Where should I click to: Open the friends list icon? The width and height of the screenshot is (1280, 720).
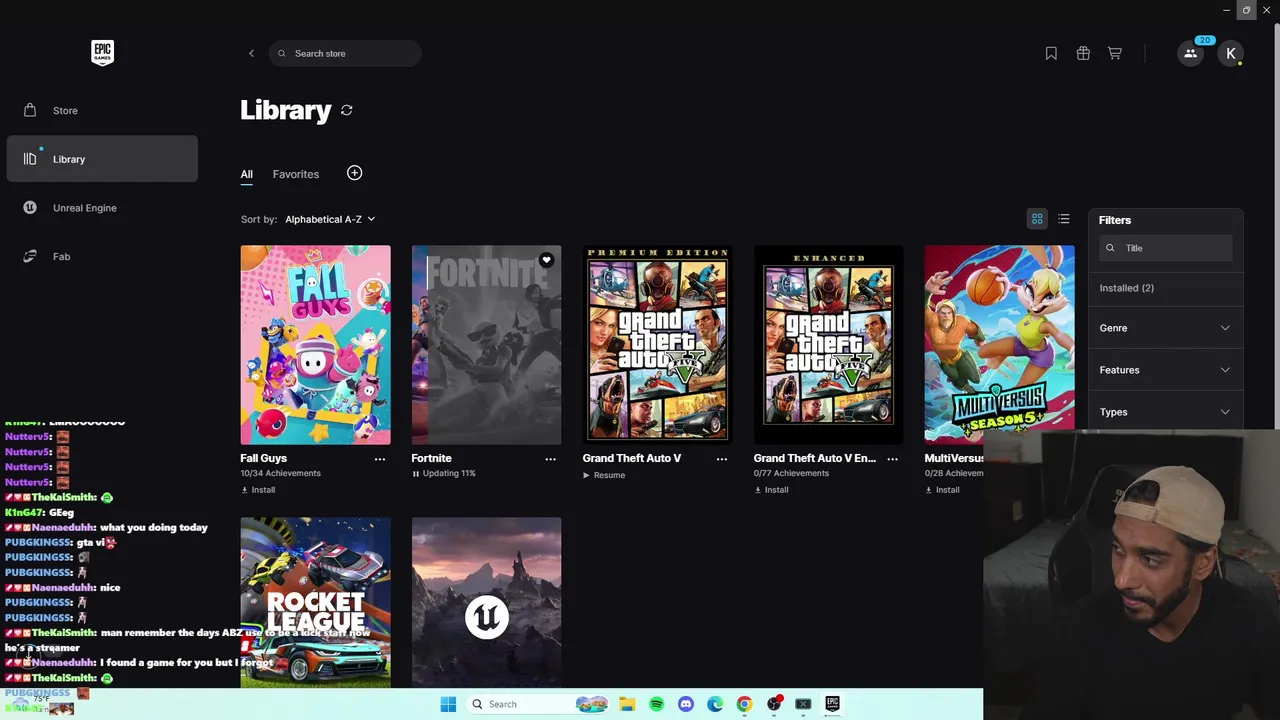tap(1190, 53)
